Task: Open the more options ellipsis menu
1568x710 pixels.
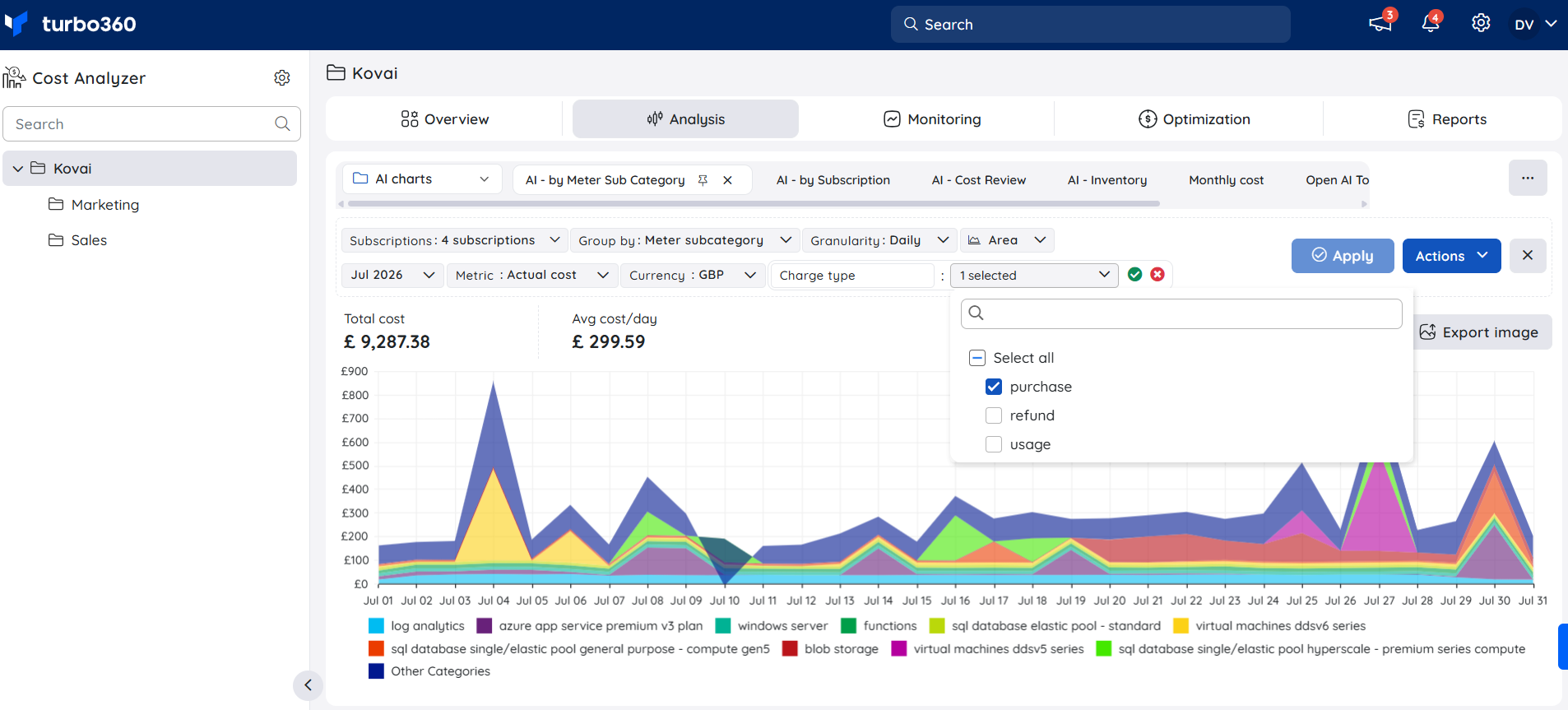Action: (x=1528, y=178)
